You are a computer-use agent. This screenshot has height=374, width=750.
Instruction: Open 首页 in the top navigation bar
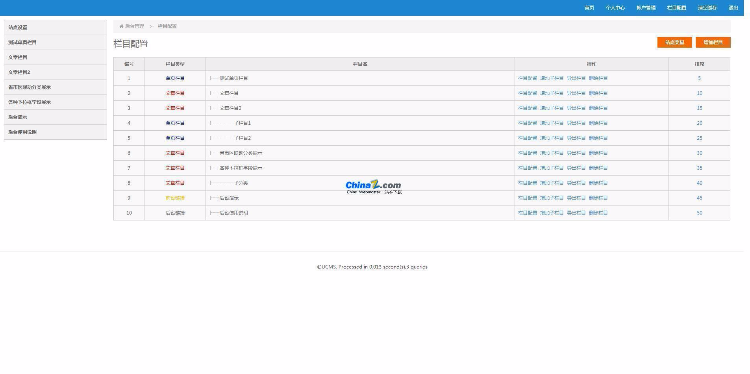pos(589,8)
